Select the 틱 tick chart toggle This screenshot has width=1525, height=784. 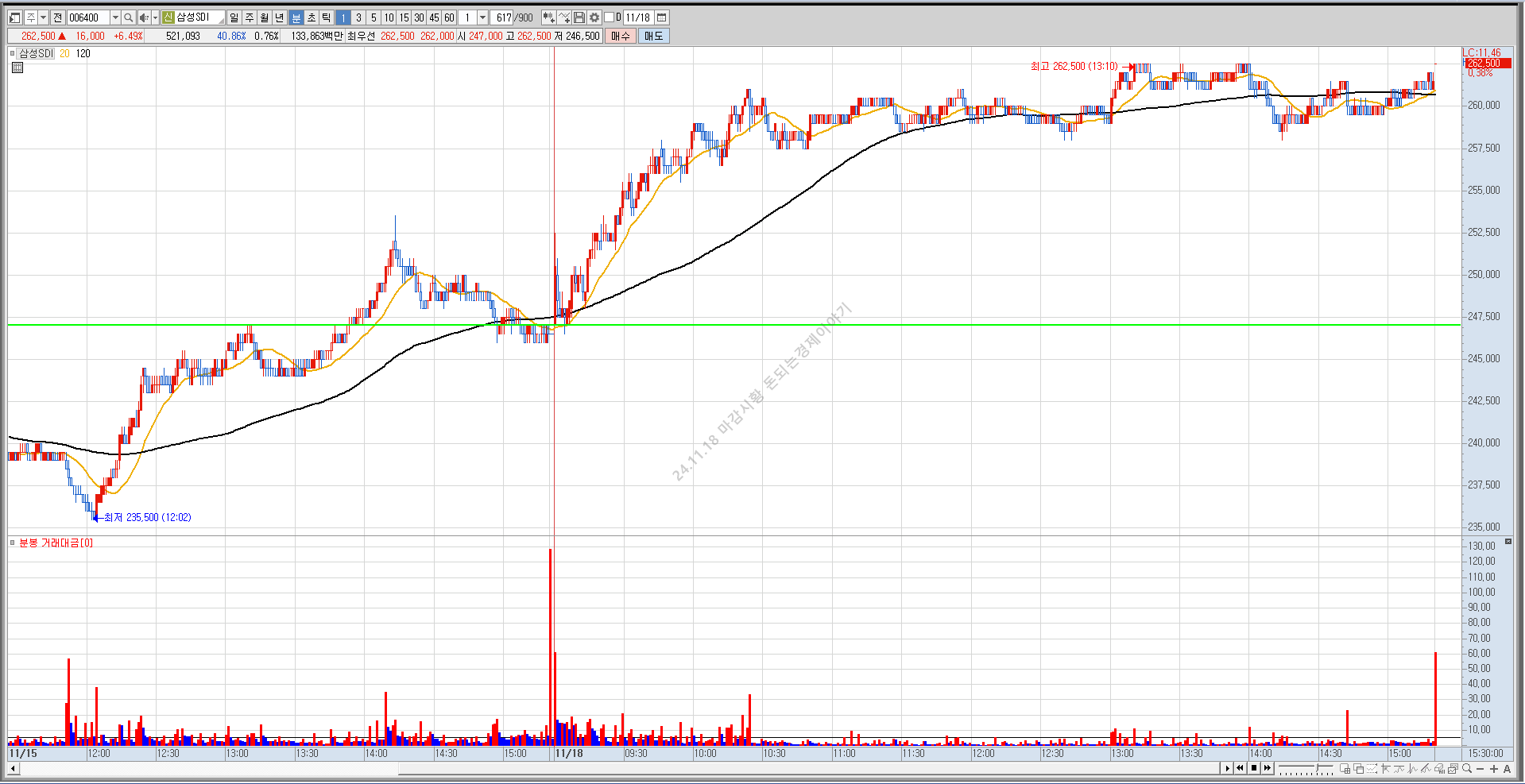(326, 17)
